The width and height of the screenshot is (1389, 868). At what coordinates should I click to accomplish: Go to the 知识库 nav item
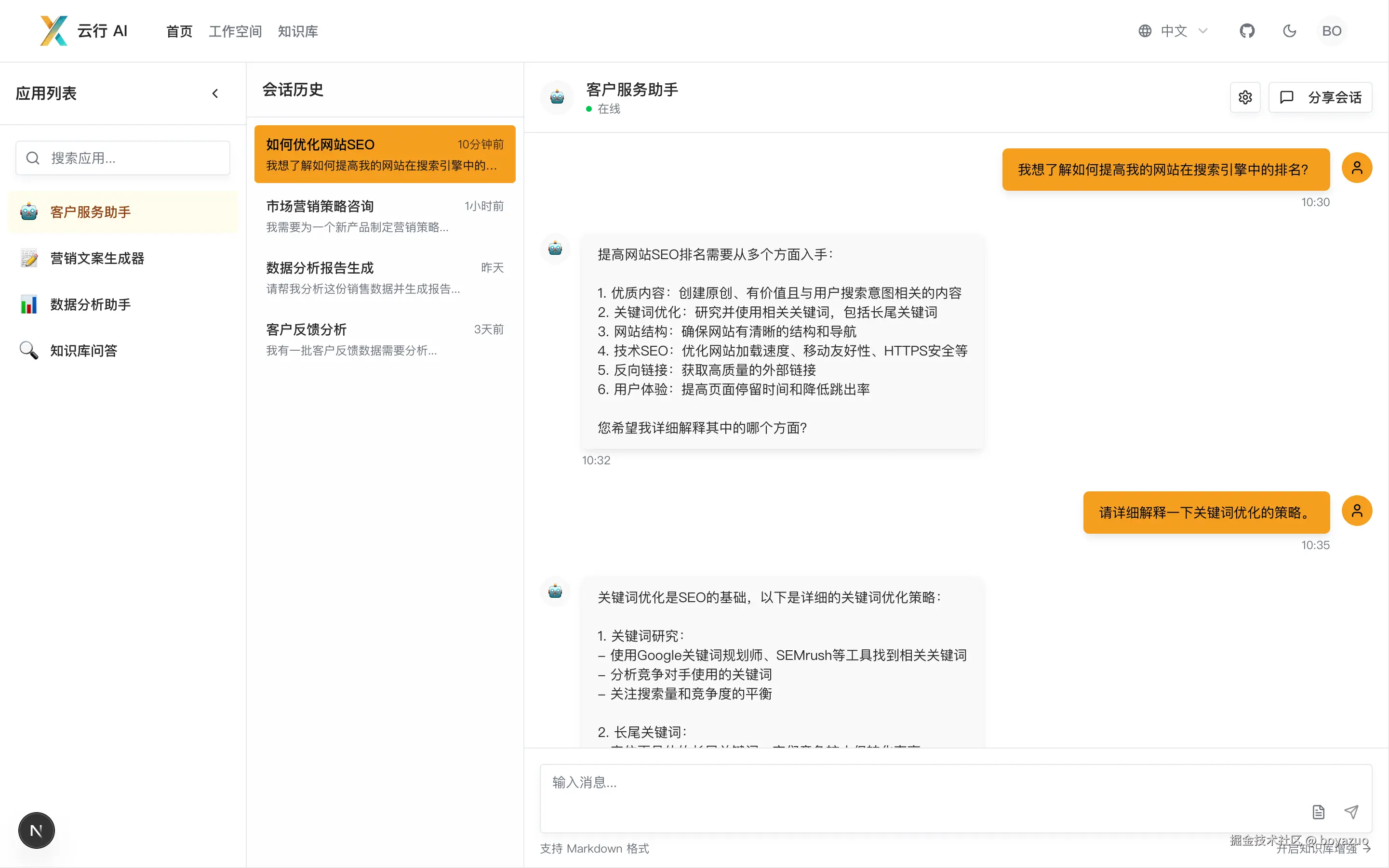pyautogui.click(x=297, y=32)
